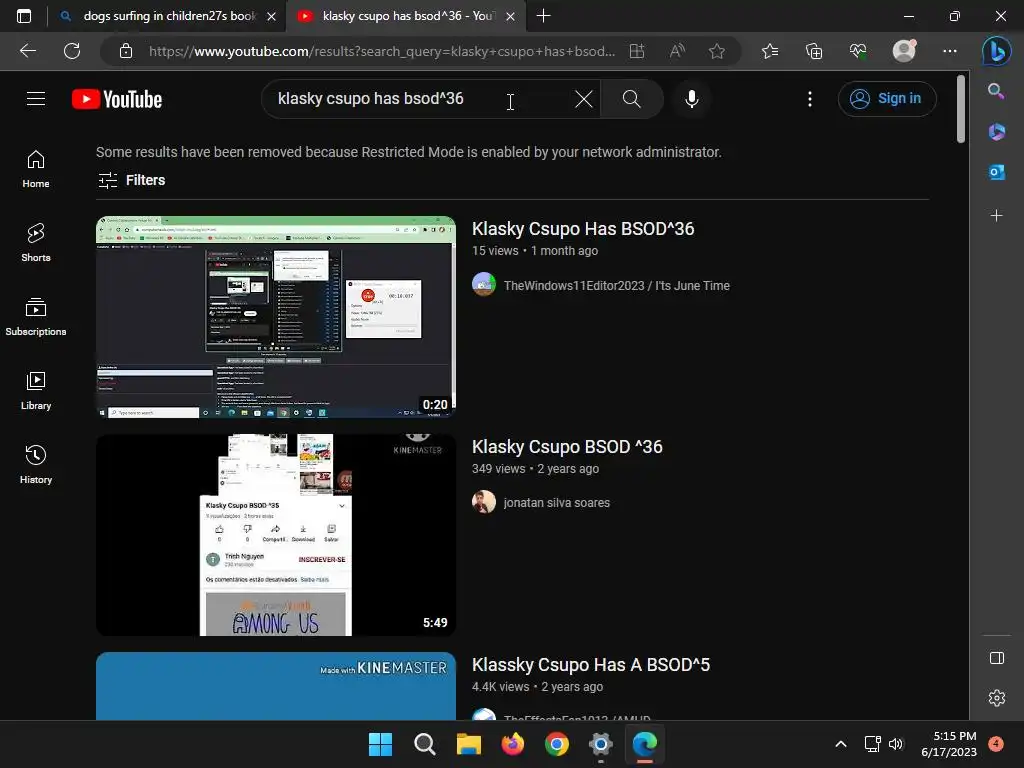Click the YouTube logo

point(117,99)
